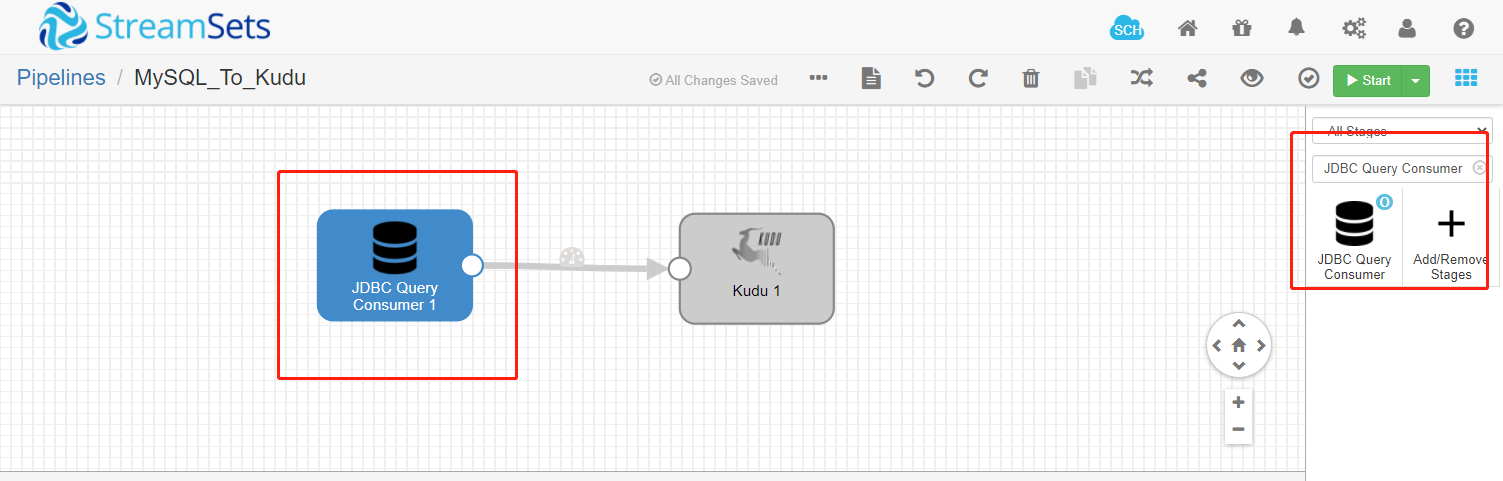1503x481 pixels.
Task: Open the Start button dropdown arrow
Action: click(x=1416, y=81)
